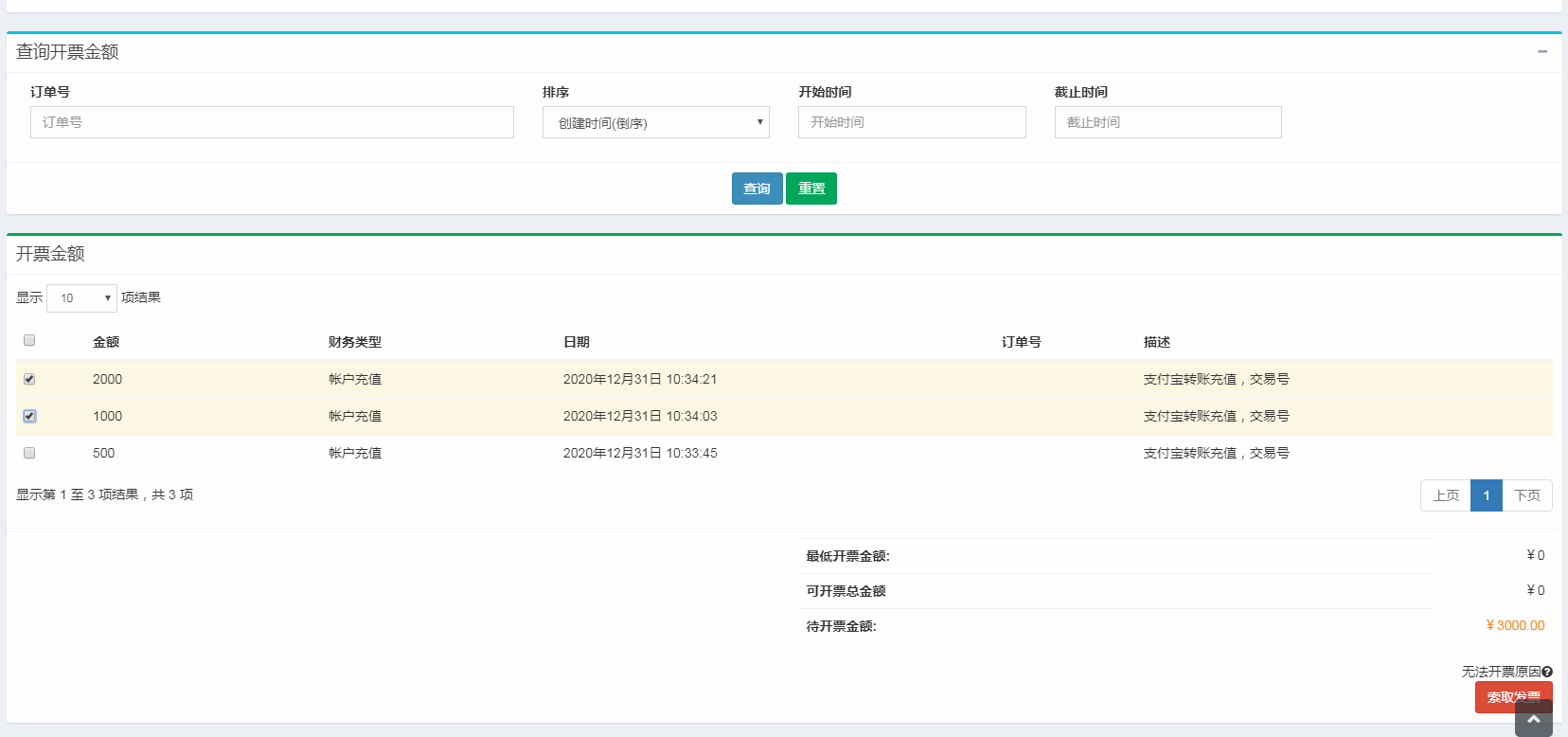The width and height of the screenshot is (1568, 737).
Task: Click the 最低开票金额 label
Action: point(847,556)
